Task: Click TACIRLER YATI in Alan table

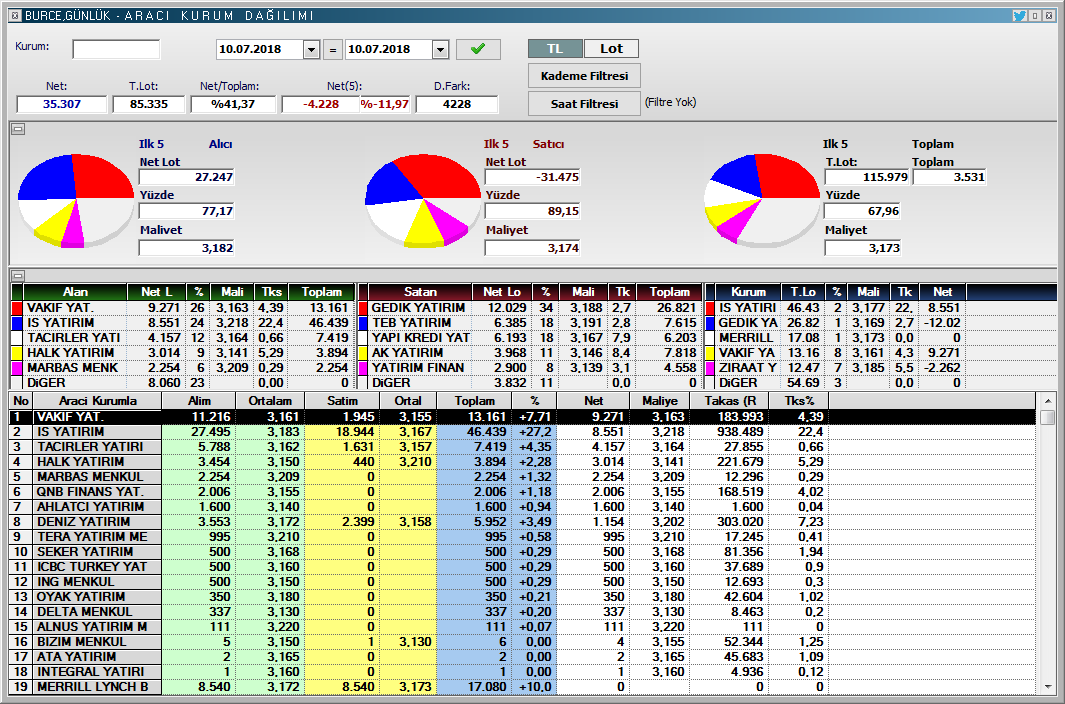Action: pyautogui.click(x=73, y=338)
